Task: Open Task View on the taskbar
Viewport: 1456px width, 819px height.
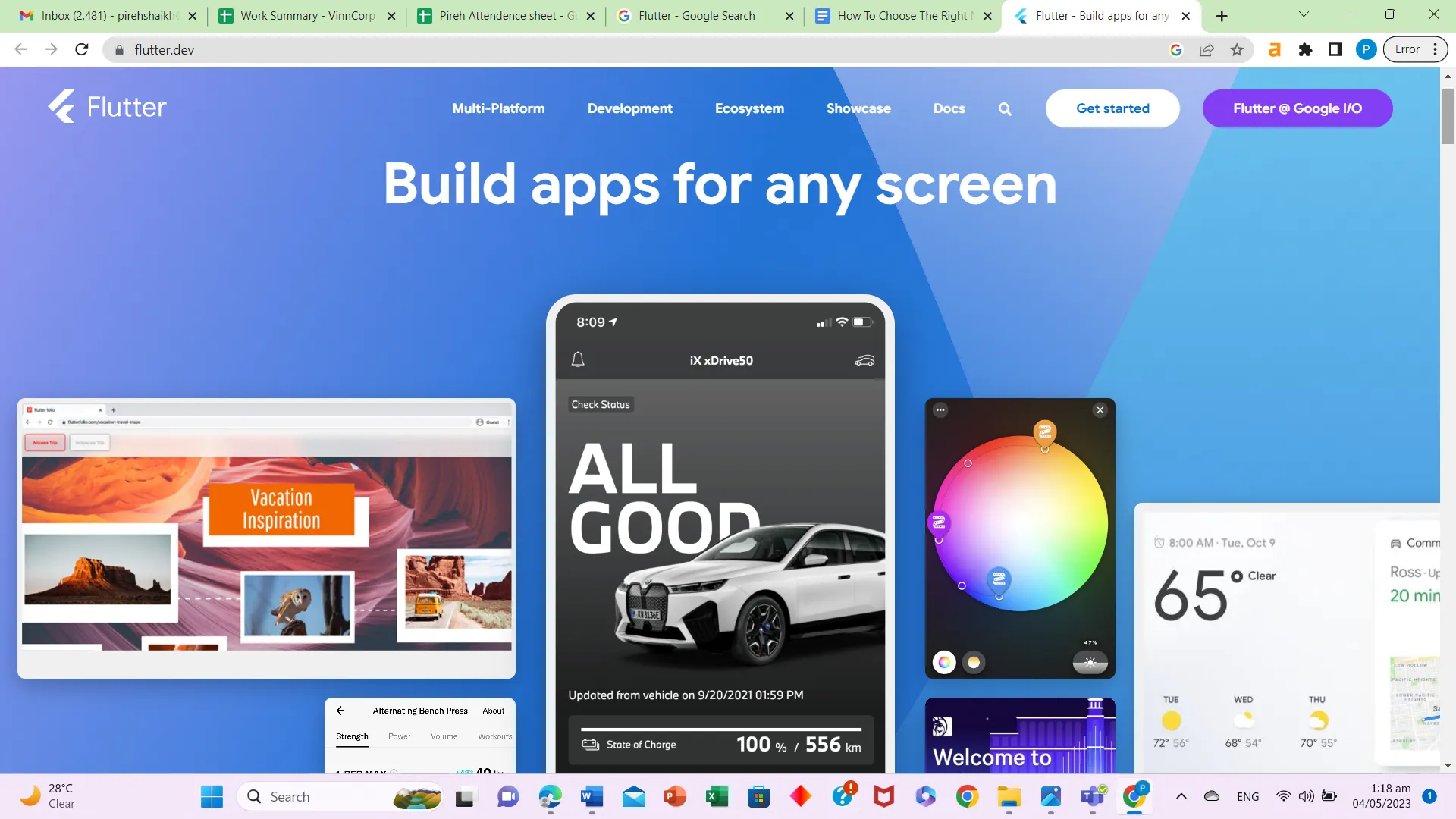Action: pyautogui.click(x=464, y=797)
